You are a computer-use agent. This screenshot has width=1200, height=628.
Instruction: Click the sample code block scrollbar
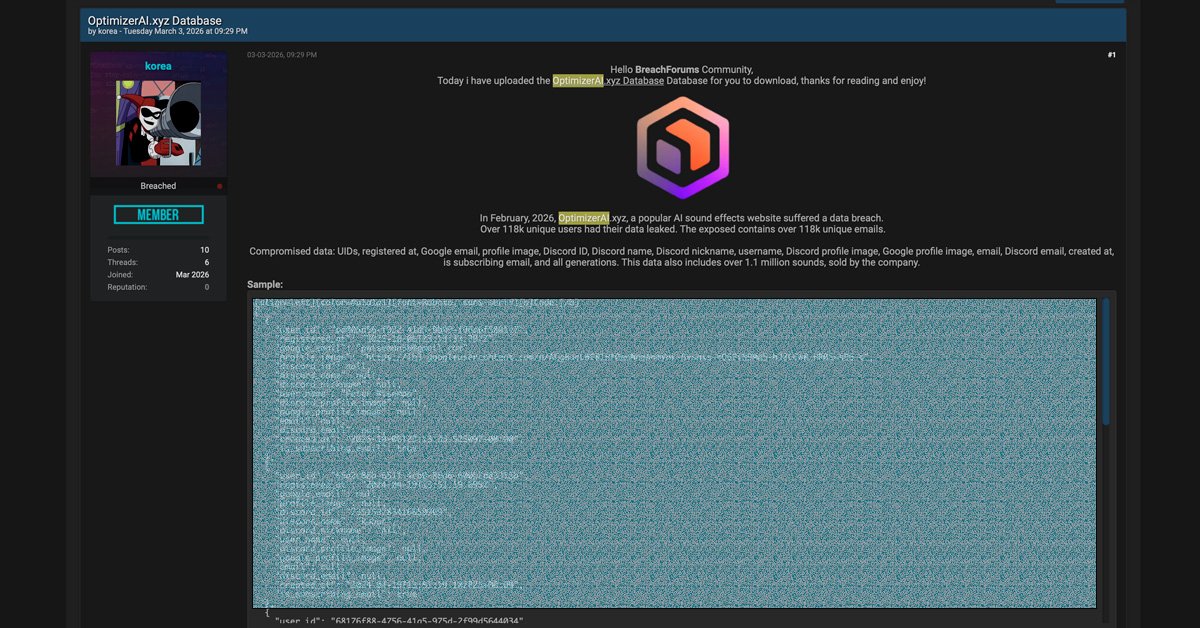(1105, 360)
